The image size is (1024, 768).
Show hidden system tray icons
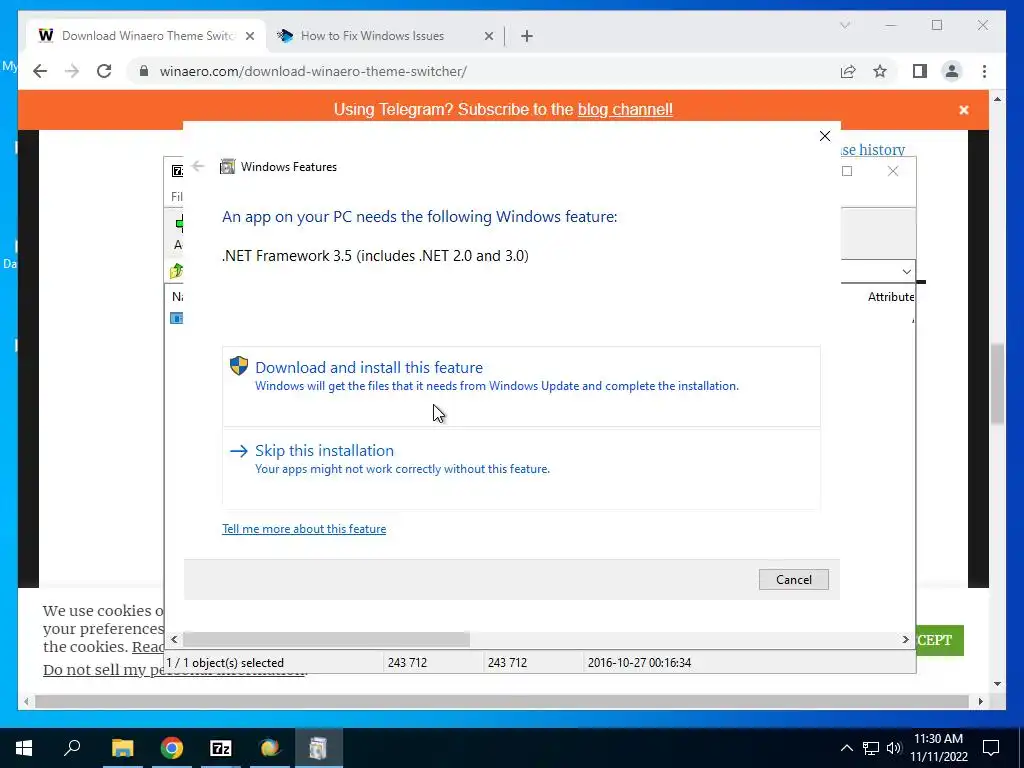tap(846, 748)
